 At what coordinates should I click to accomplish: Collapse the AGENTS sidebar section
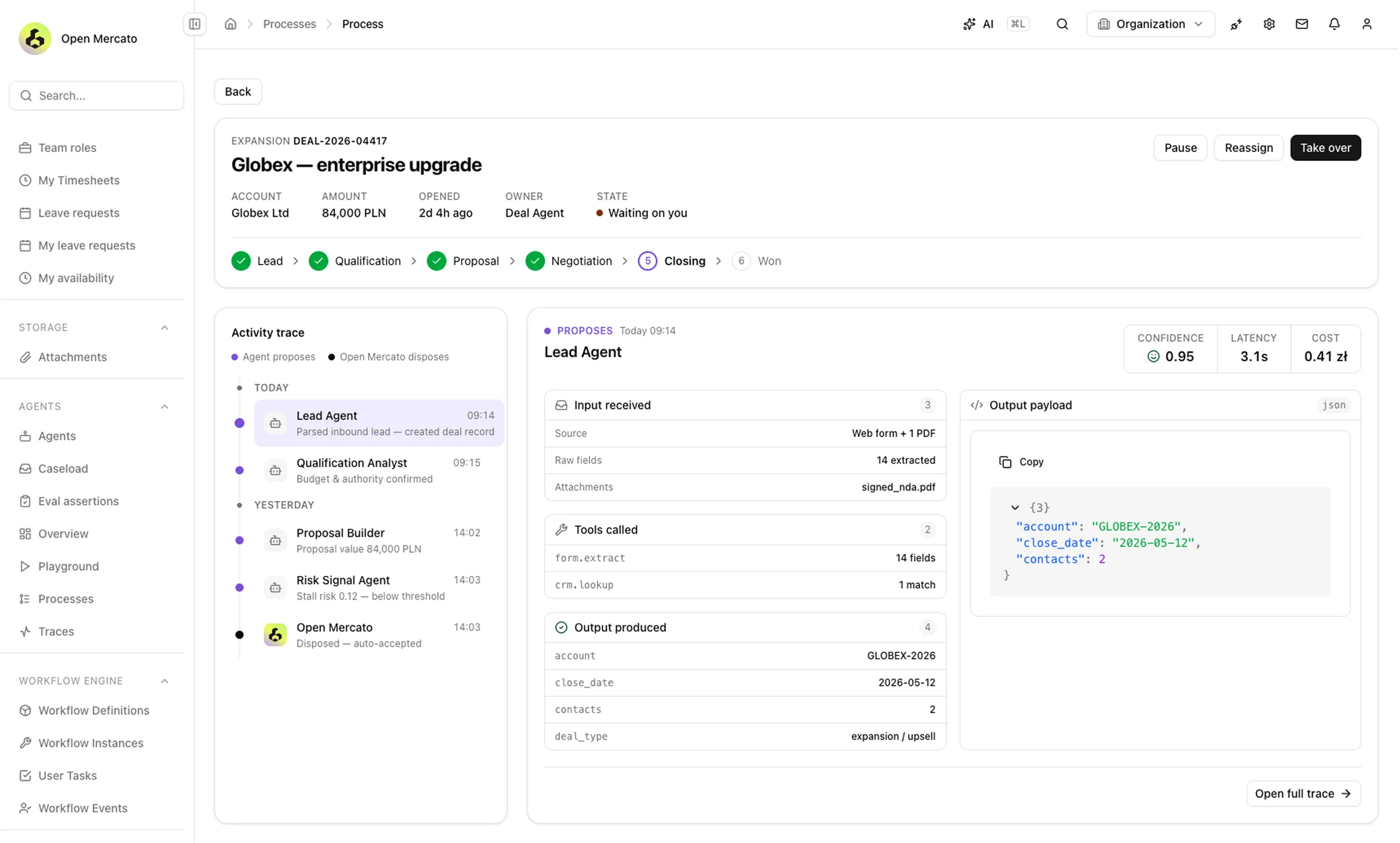pyautogui.click(x=165, y=406)
